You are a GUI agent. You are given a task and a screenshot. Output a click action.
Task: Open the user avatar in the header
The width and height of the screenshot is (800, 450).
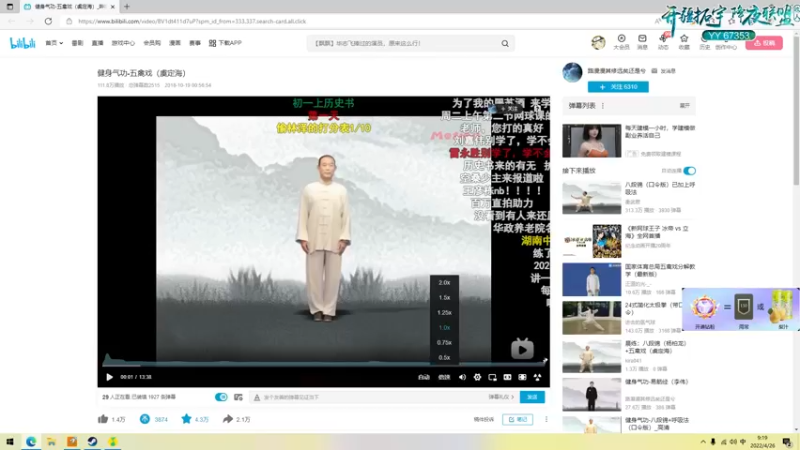[598, 42]
